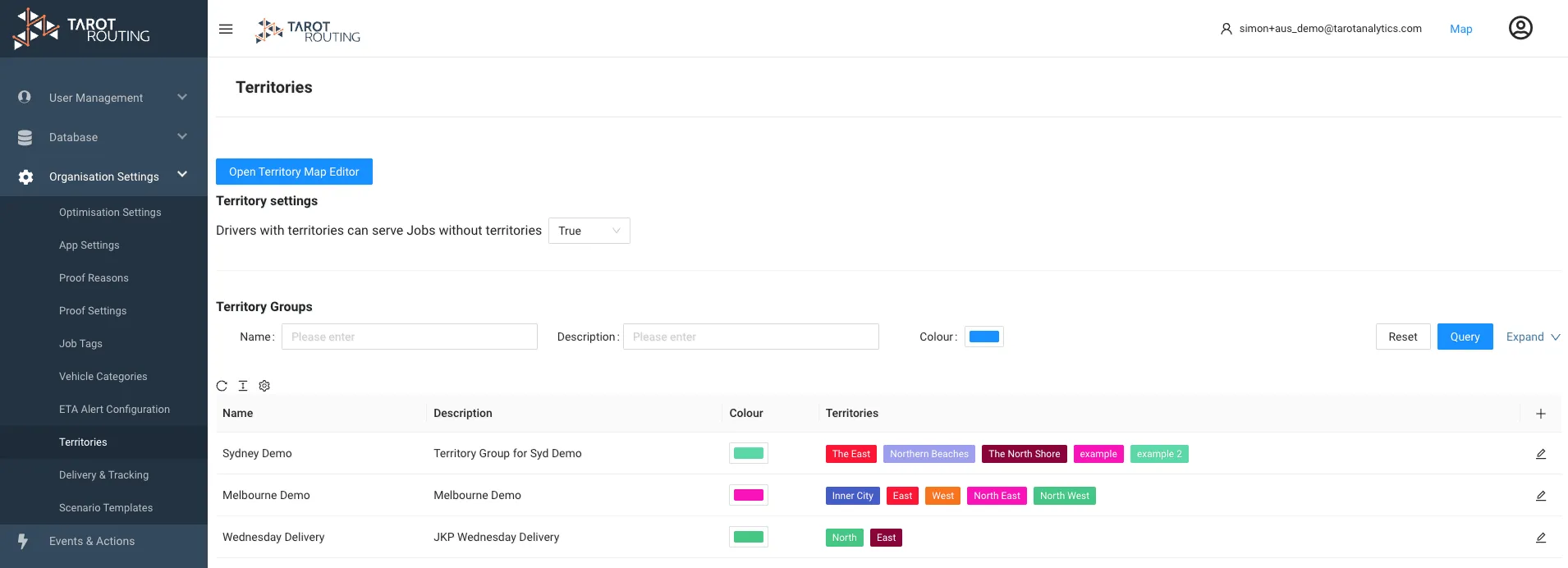Edit the Melbourne Demo row
The height and width of the screenshot is (568, 1568).
(1541, 496)
